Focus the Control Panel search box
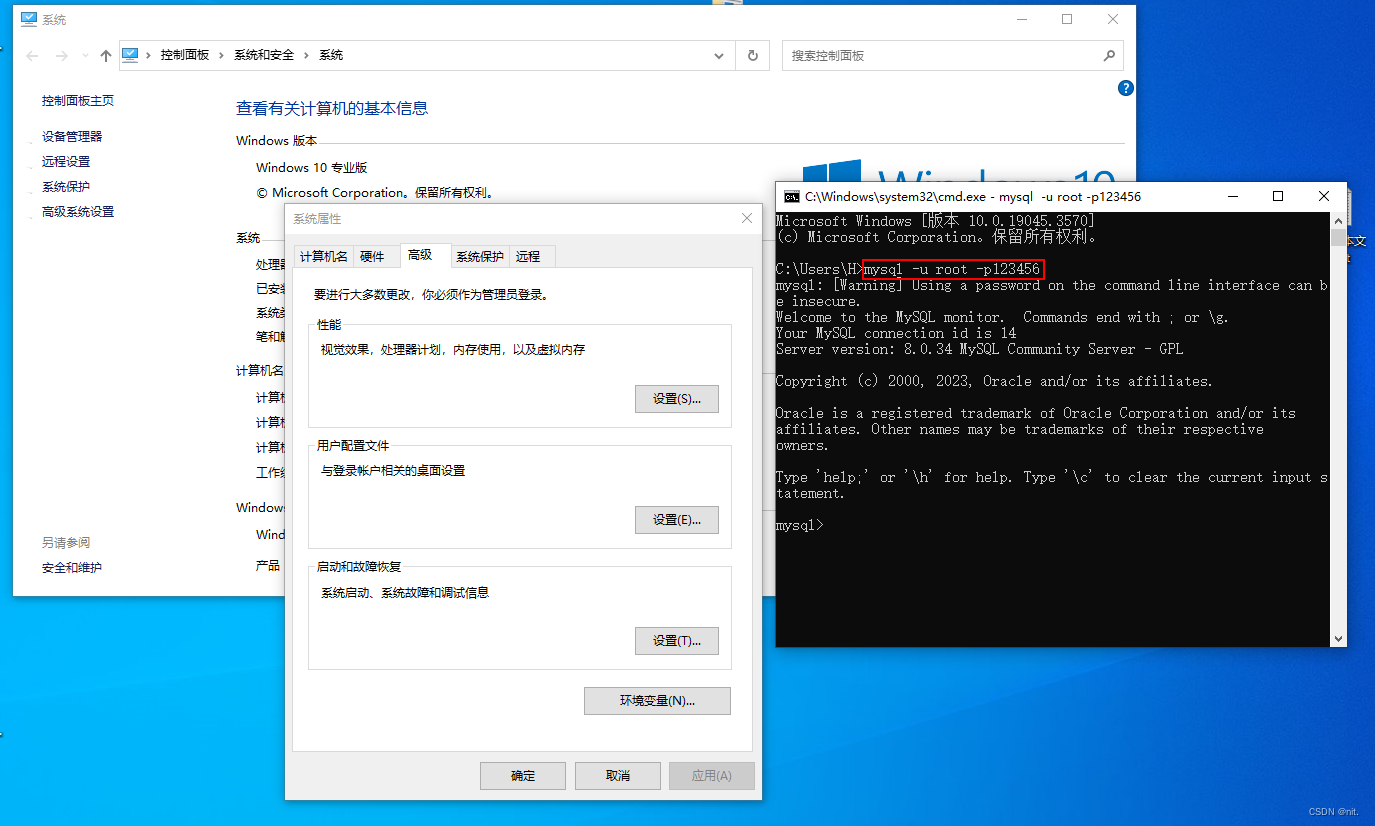 point(952,56)
